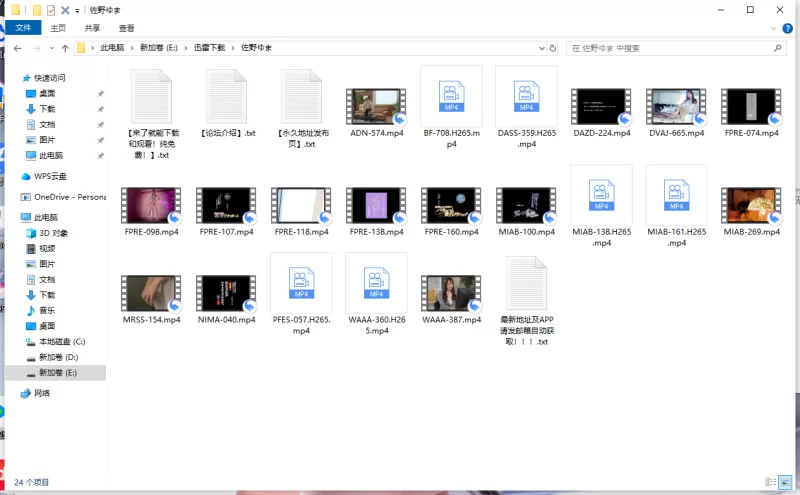Click the Back navigation arrow
Screen dimensions: 800x495
pyautogui.click(x=18, y=48)
